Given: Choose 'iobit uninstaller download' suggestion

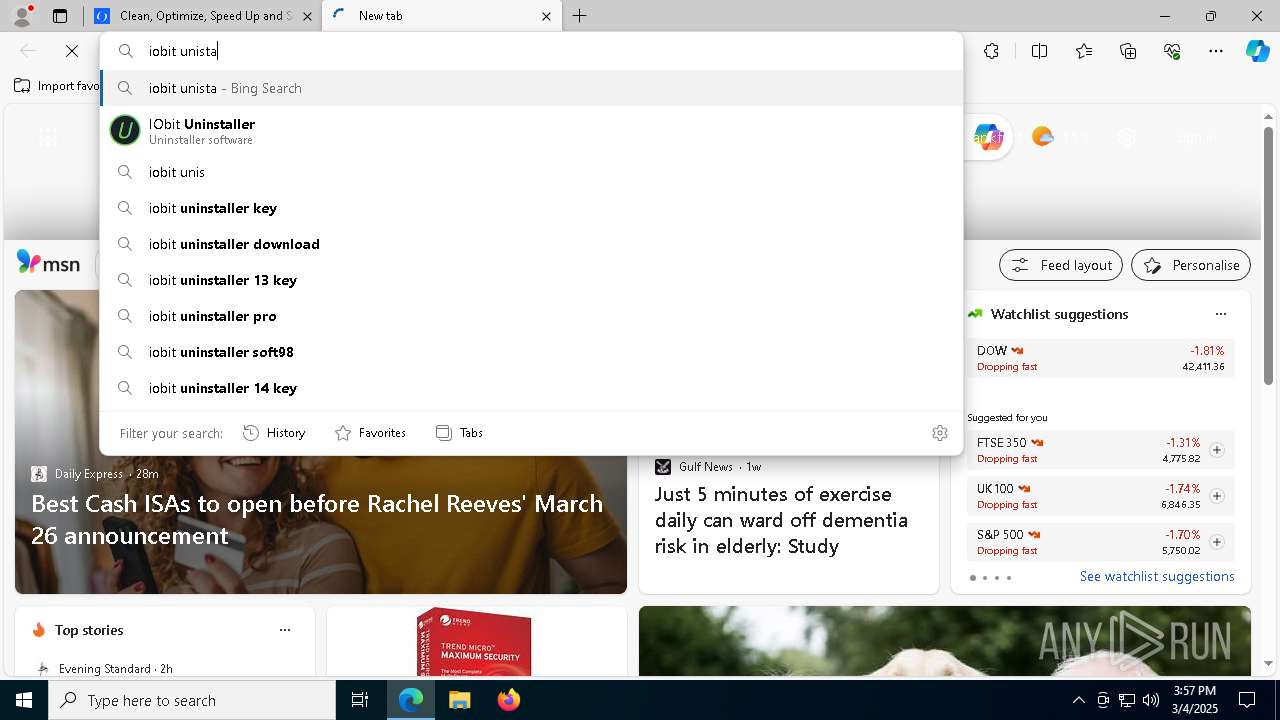Looking at the screenshot, I should coord(531,244).
